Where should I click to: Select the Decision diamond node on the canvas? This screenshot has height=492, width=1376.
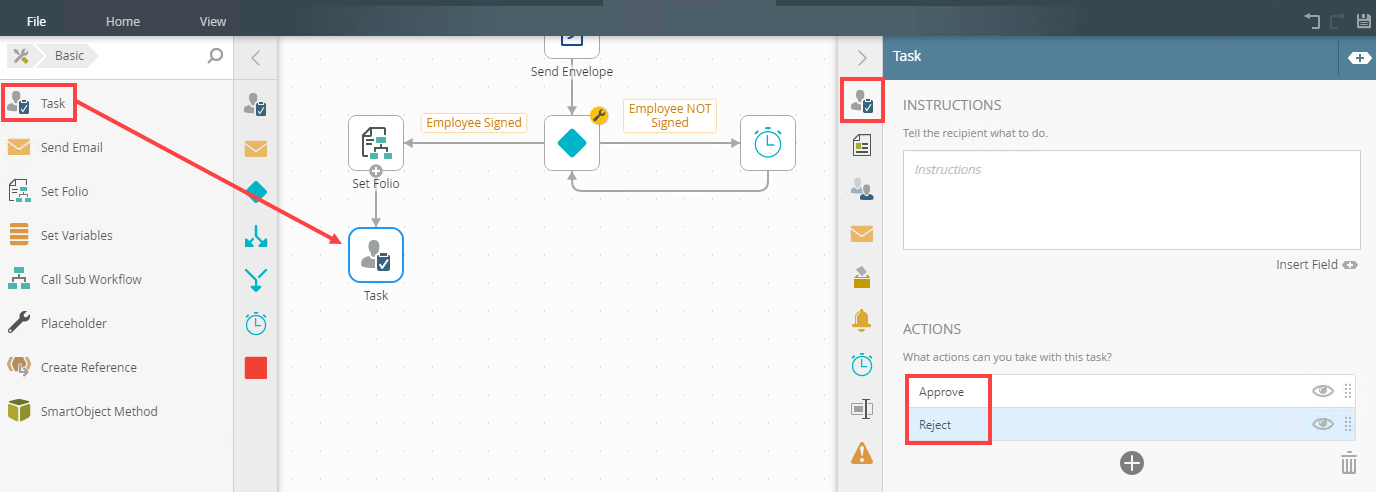coord(572,143)
